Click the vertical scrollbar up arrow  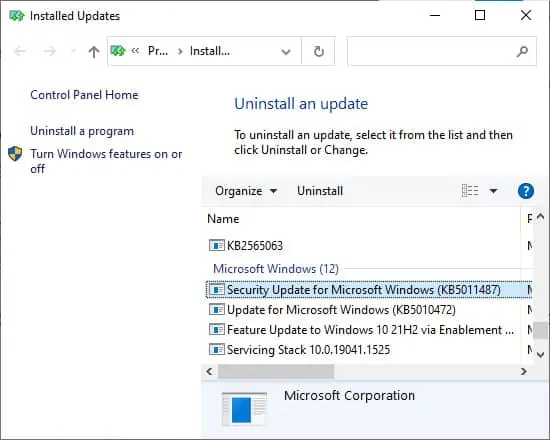tap(541, 217)
